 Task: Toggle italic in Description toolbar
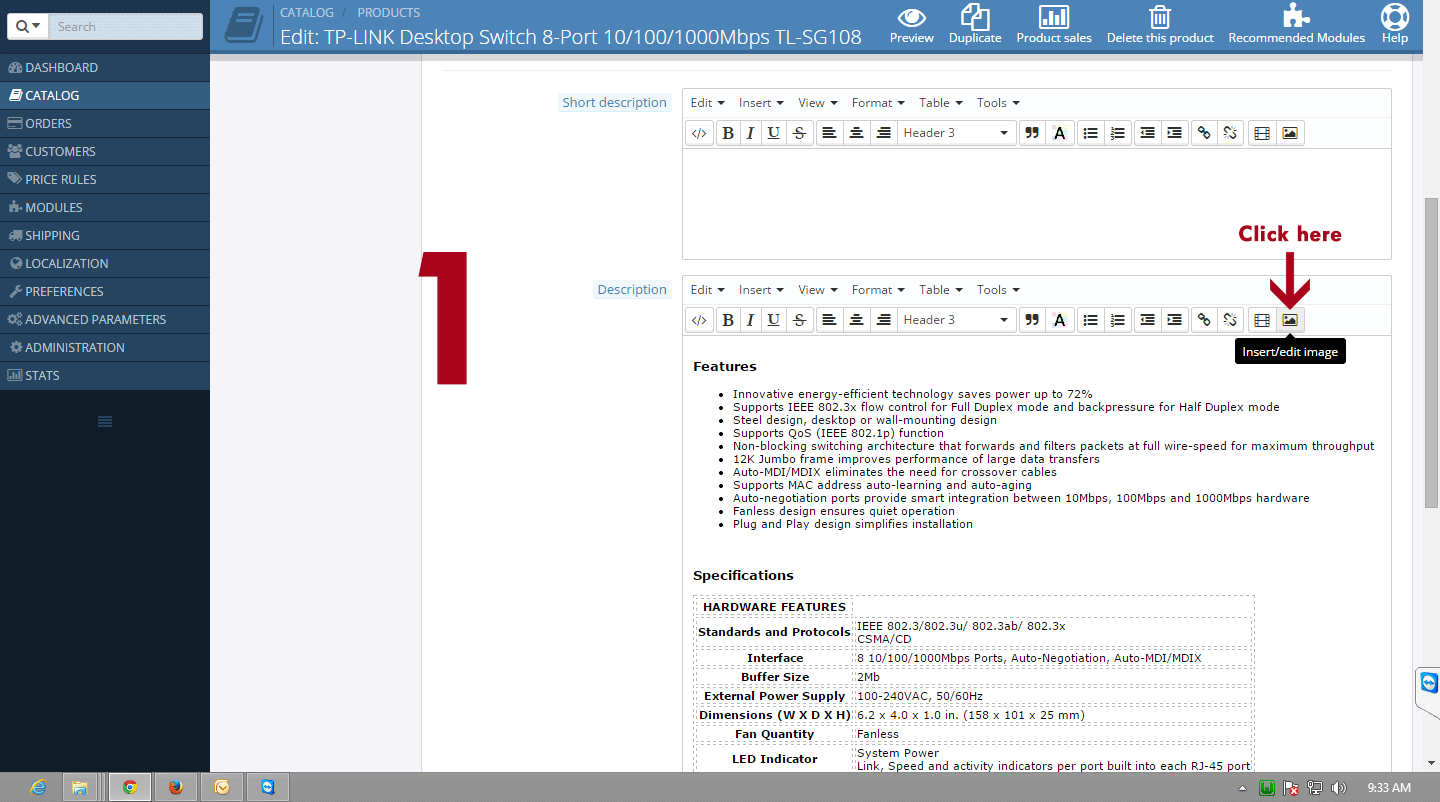(x=750, y=320)
